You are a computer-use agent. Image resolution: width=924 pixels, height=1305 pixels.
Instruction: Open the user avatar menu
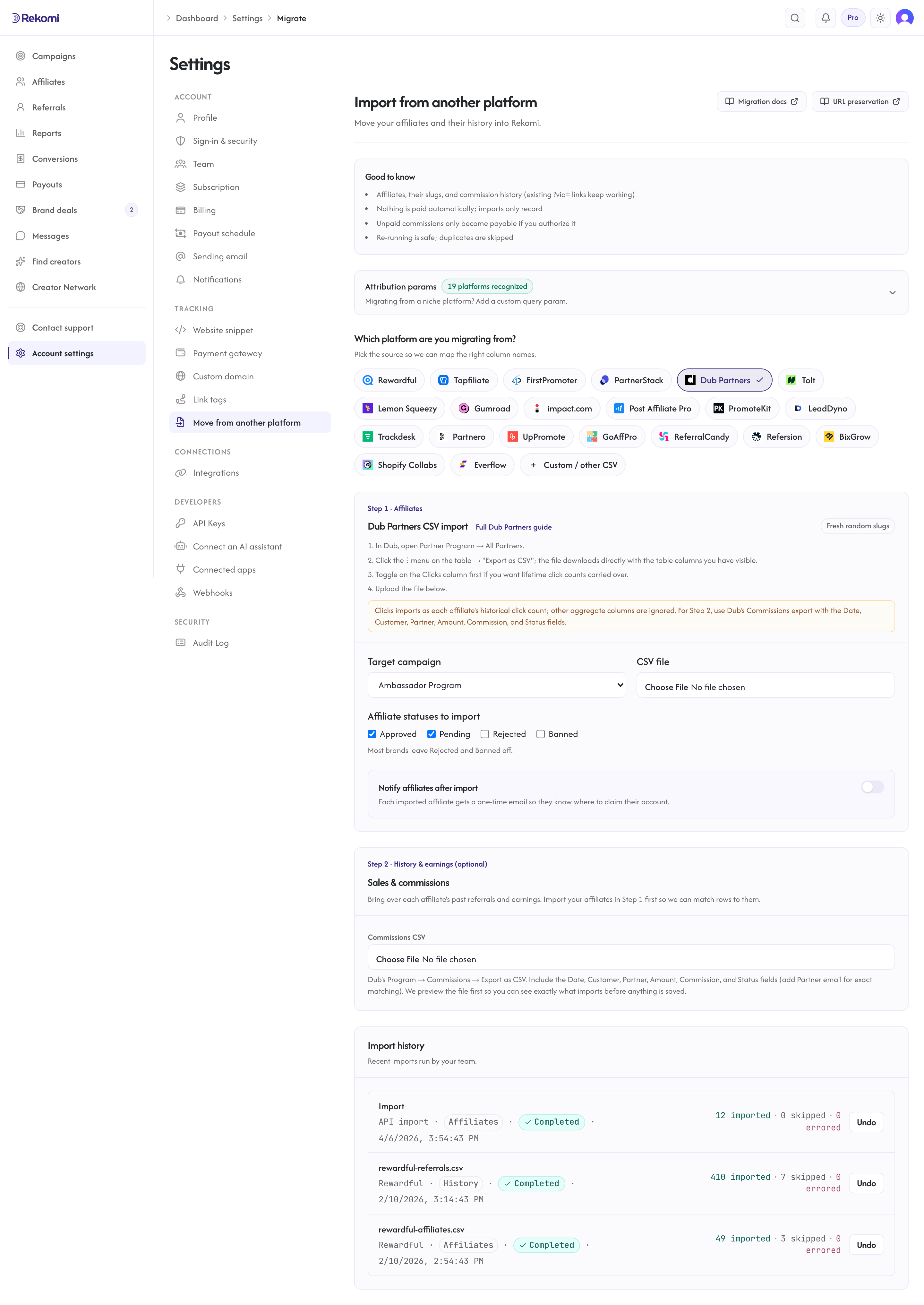[x=904, y=18]
